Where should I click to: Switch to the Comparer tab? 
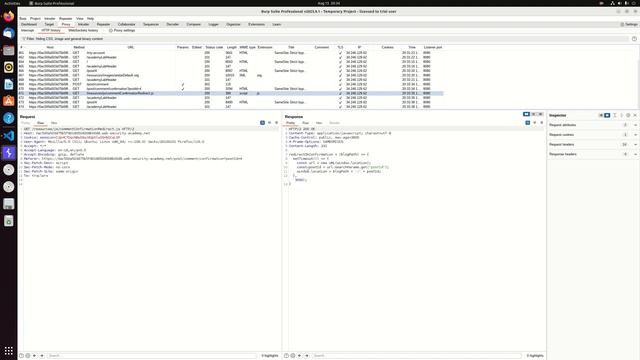193,24
